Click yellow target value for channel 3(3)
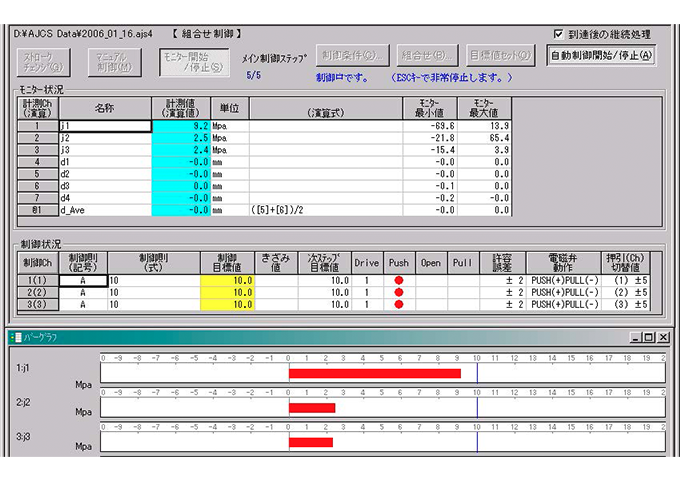The image size is (680, 480). click(x=227, y=304)
